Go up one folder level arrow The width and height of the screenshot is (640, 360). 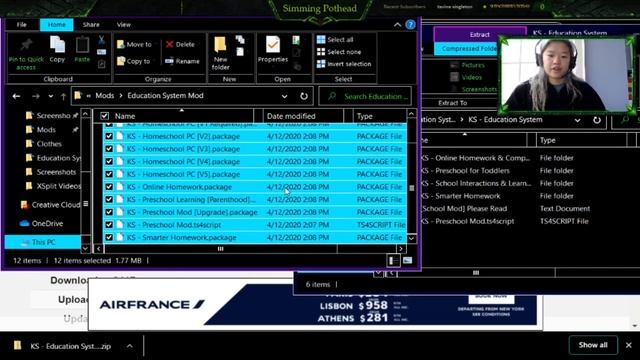pos(63,96)
